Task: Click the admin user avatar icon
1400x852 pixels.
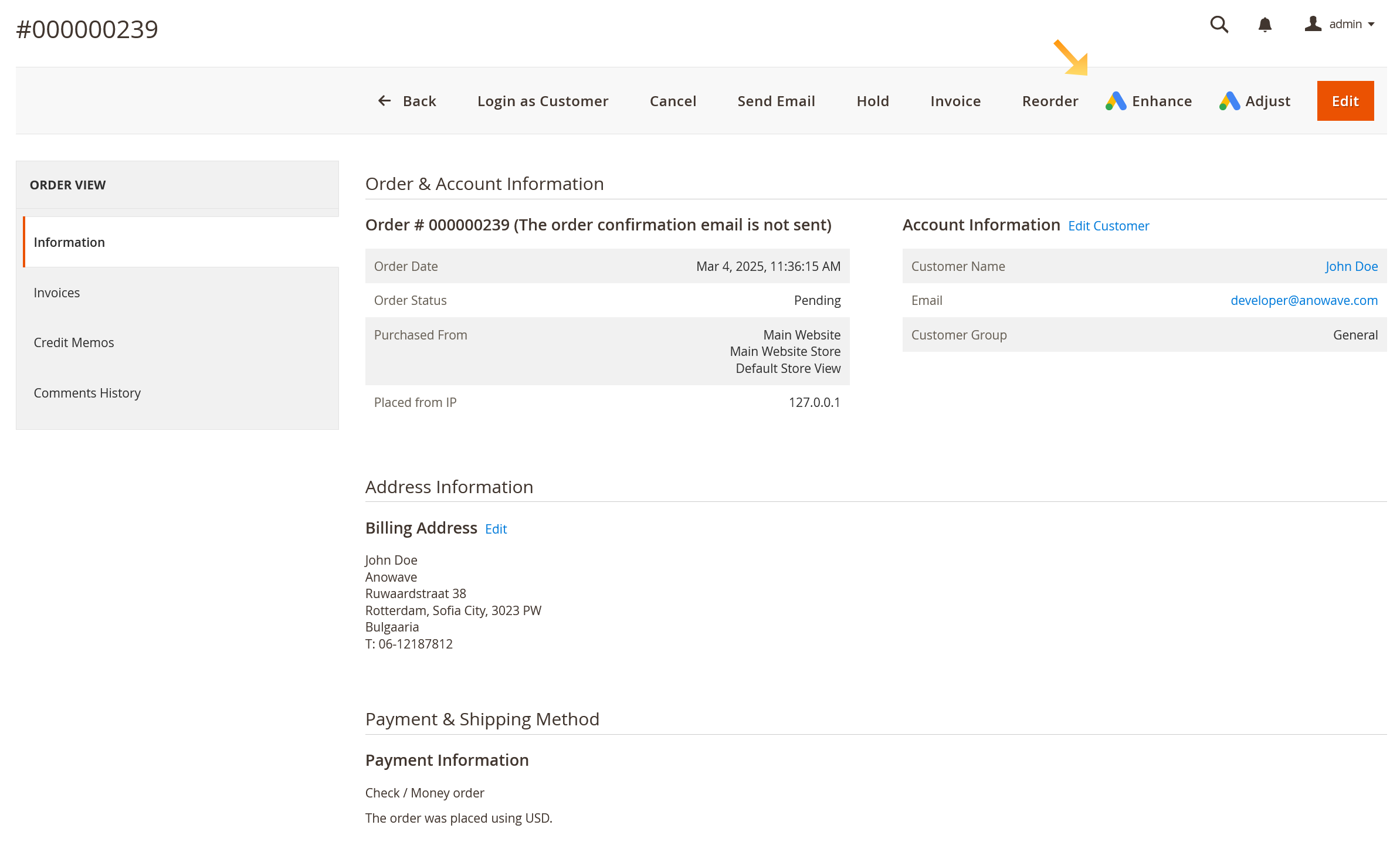Action: click(1313, 23)
